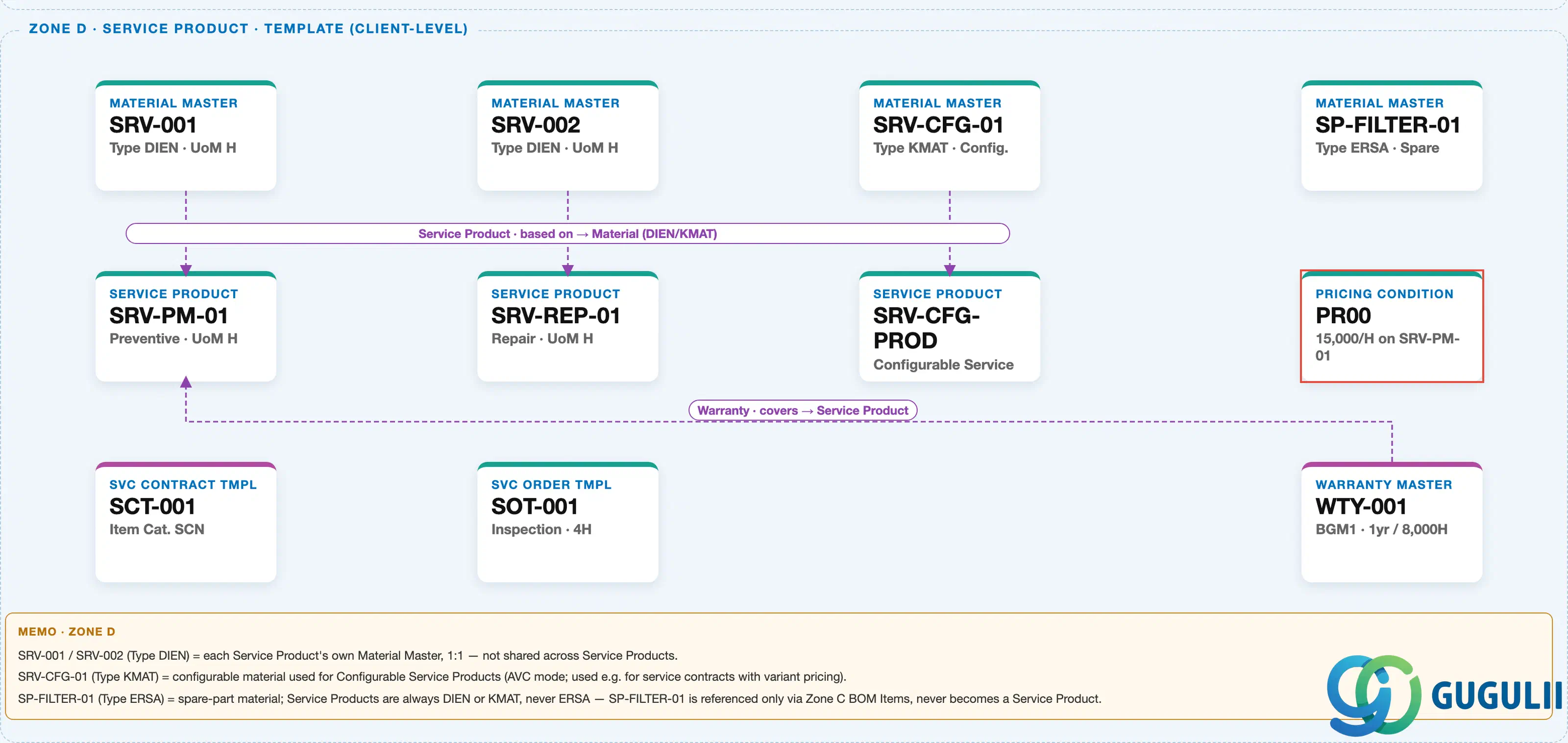Click the 'Item Cat. SCN' text
1568x743 pixels.
[156, 529]
